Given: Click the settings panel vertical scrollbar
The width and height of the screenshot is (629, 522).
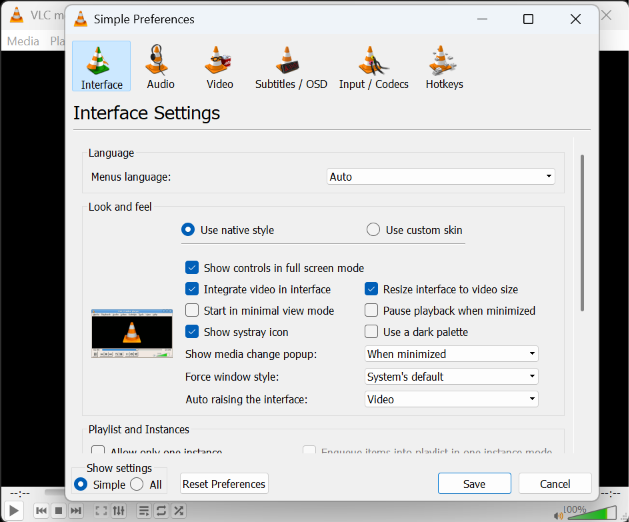Looking at the screenshot, I should click(582, 232).
